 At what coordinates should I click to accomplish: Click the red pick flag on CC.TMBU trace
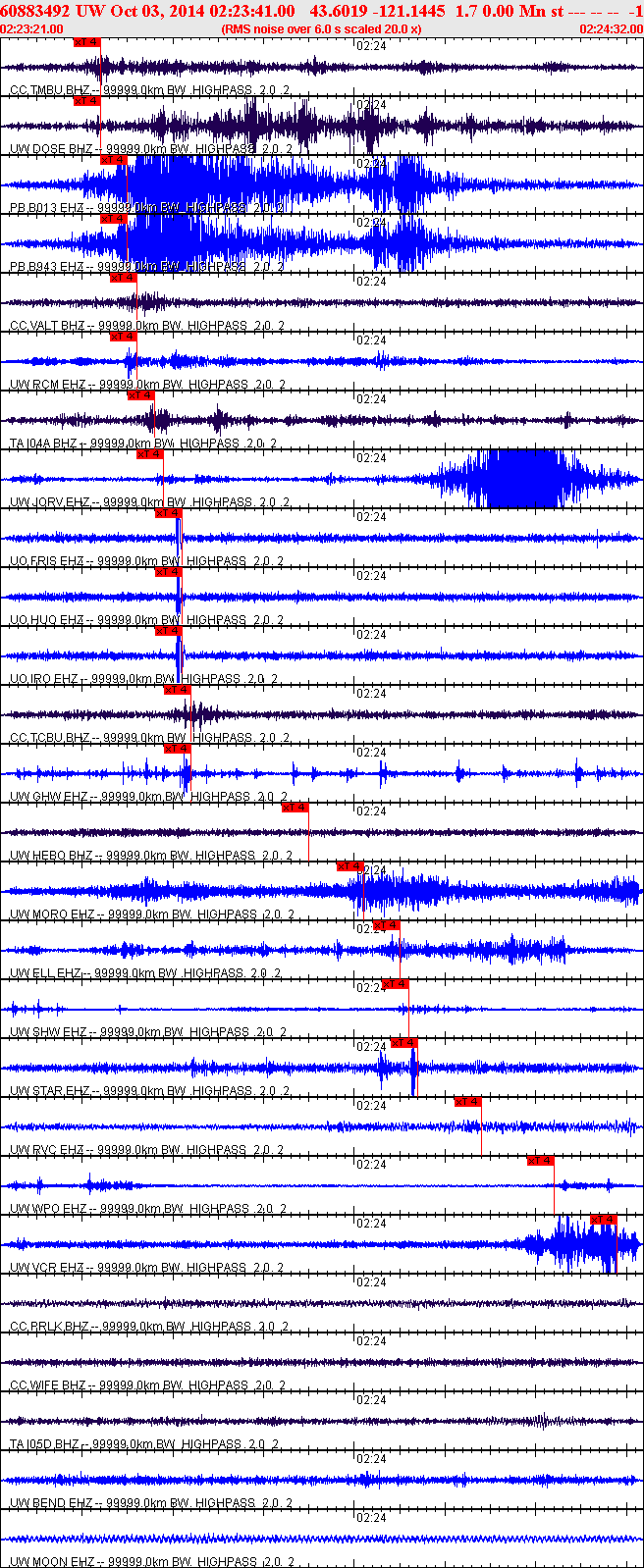(86, 42)
